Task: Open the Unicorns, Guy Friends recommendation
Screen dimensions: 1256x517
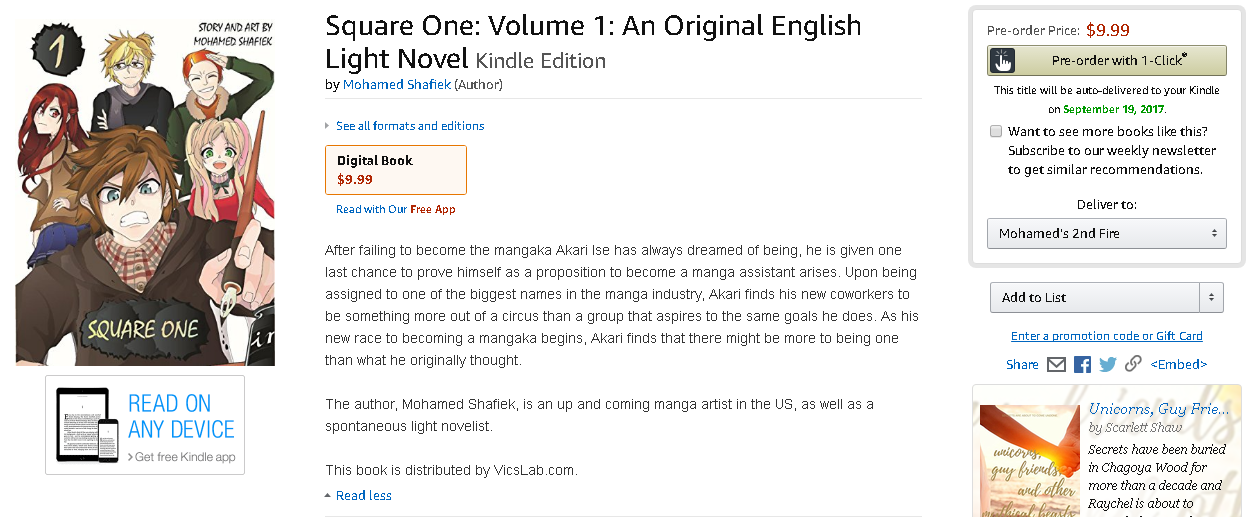Action: 1158,409
